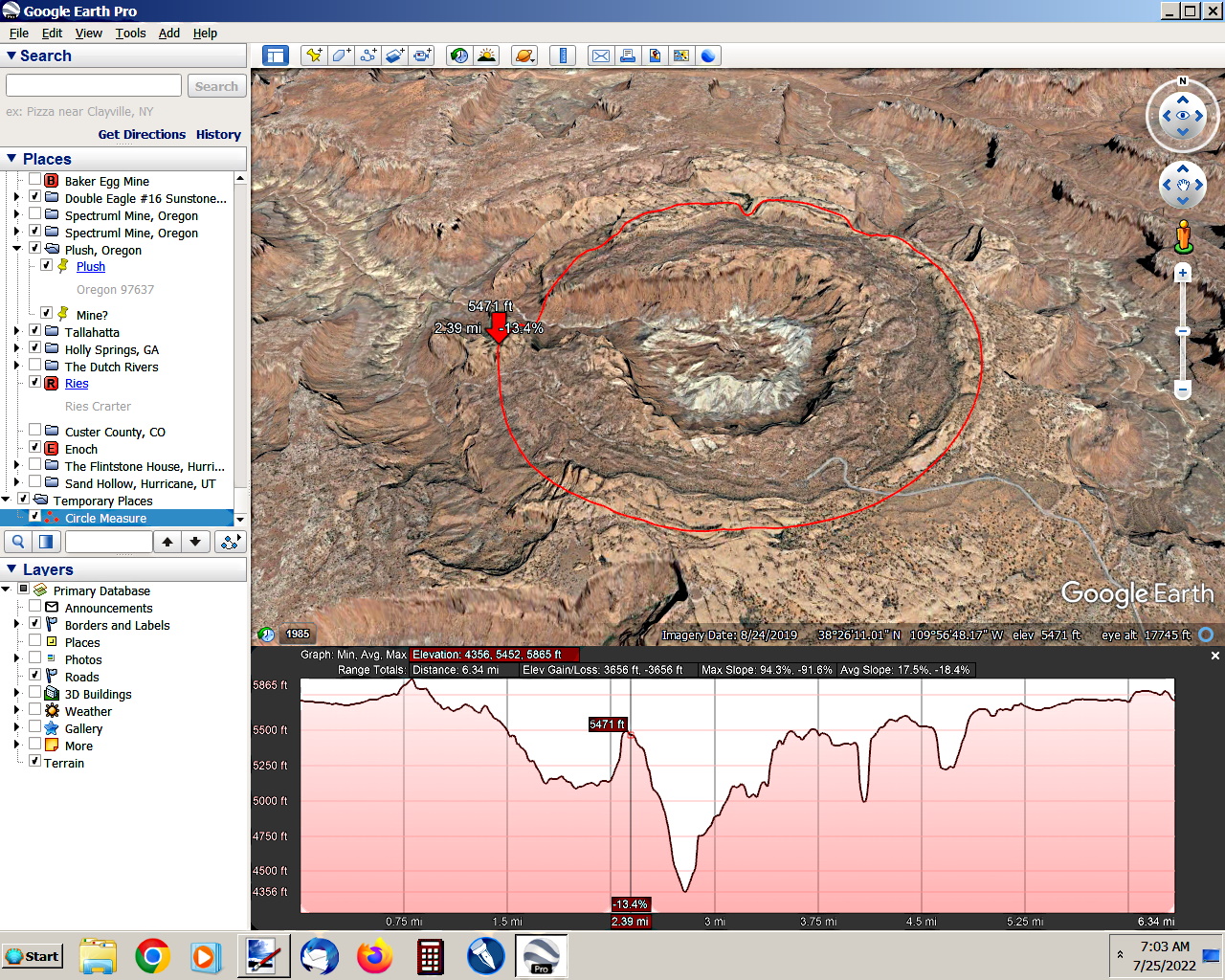This screenshot has height=980, width=1225.
Task: Click the Street View pegman icon
Action: click(x=1184, y=236)
